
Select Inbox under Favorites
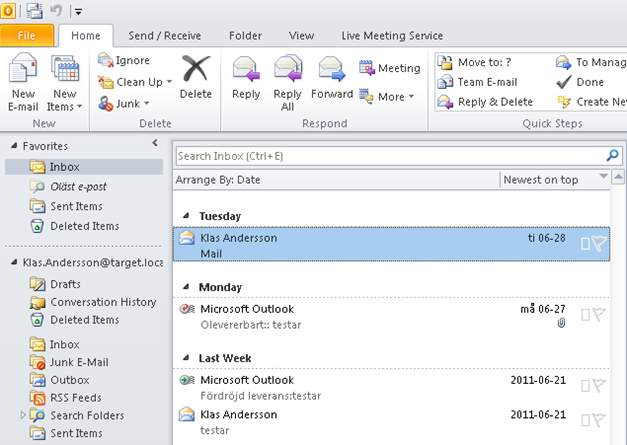pos(84,167)
